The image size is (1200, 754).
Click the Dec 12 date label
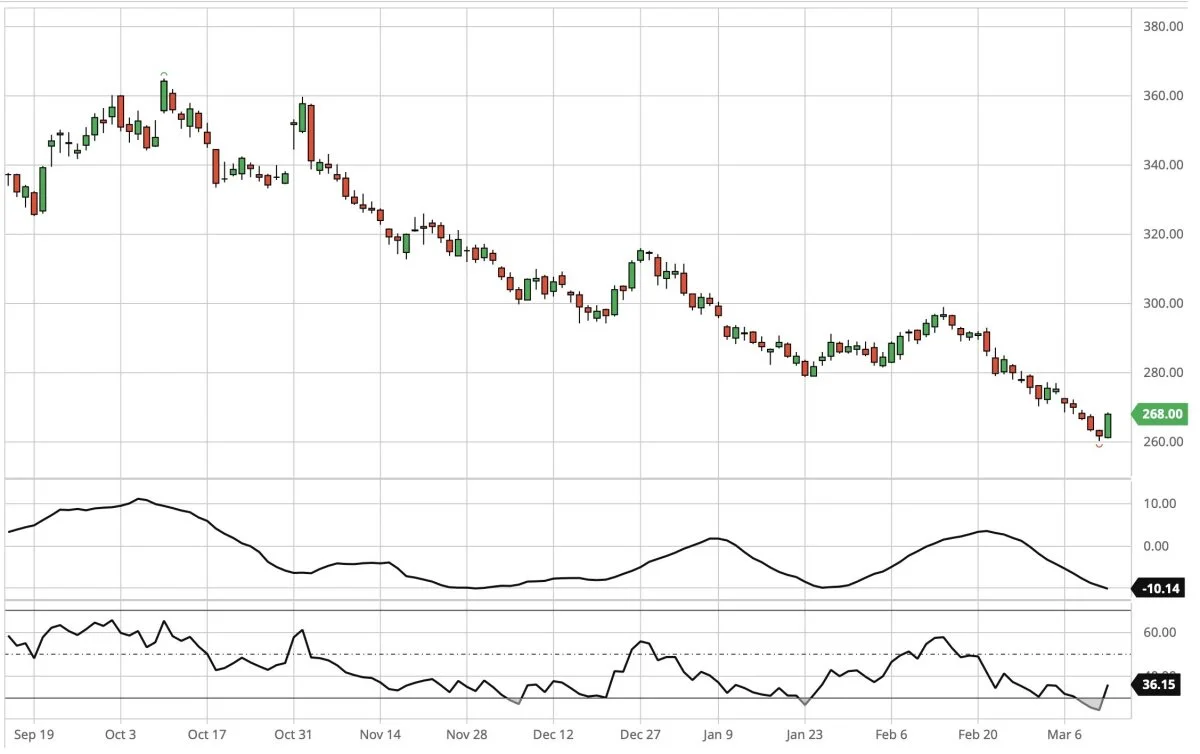[553, 734]
